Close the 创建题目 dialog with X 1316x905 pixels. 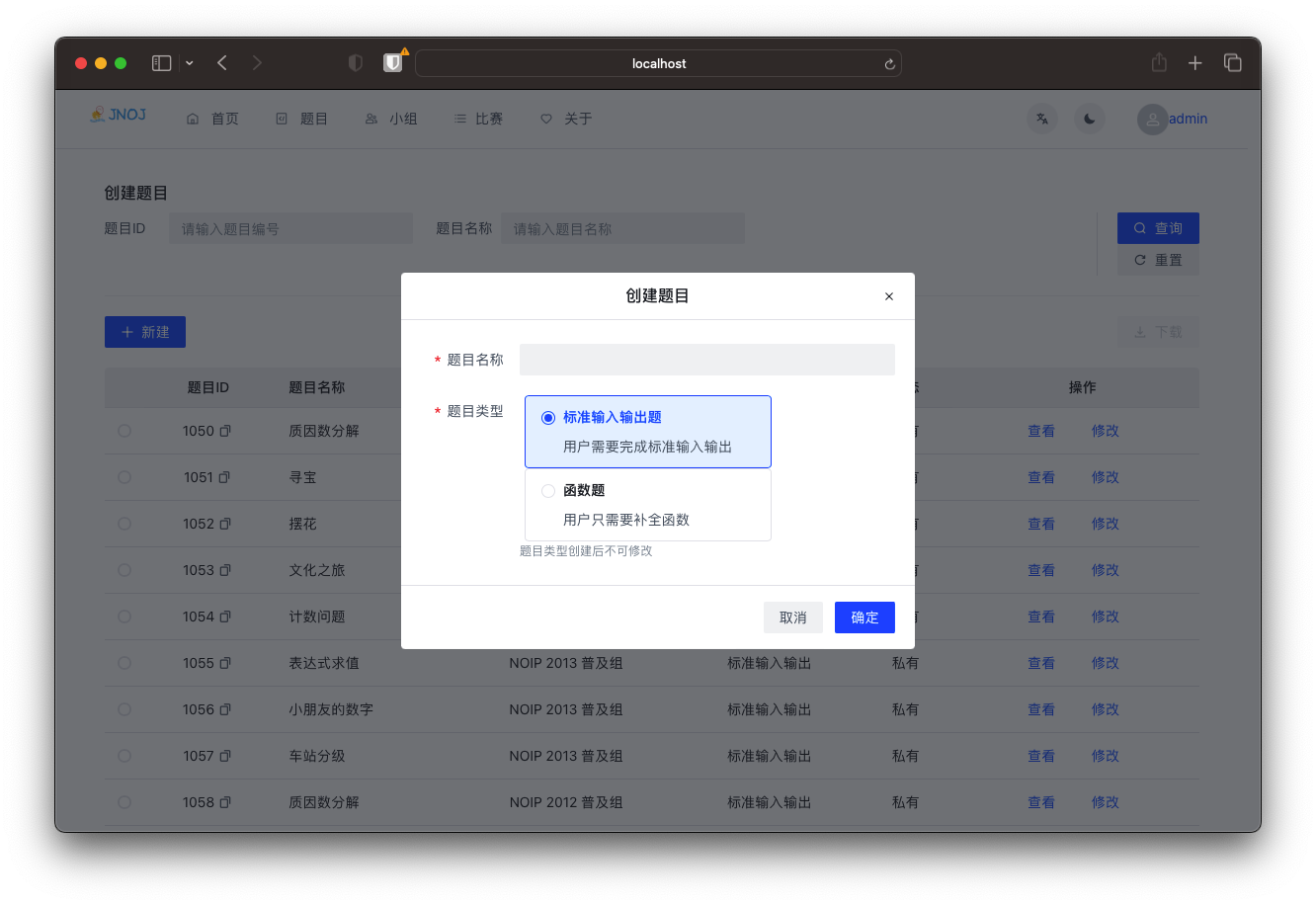tap(889, 296)
